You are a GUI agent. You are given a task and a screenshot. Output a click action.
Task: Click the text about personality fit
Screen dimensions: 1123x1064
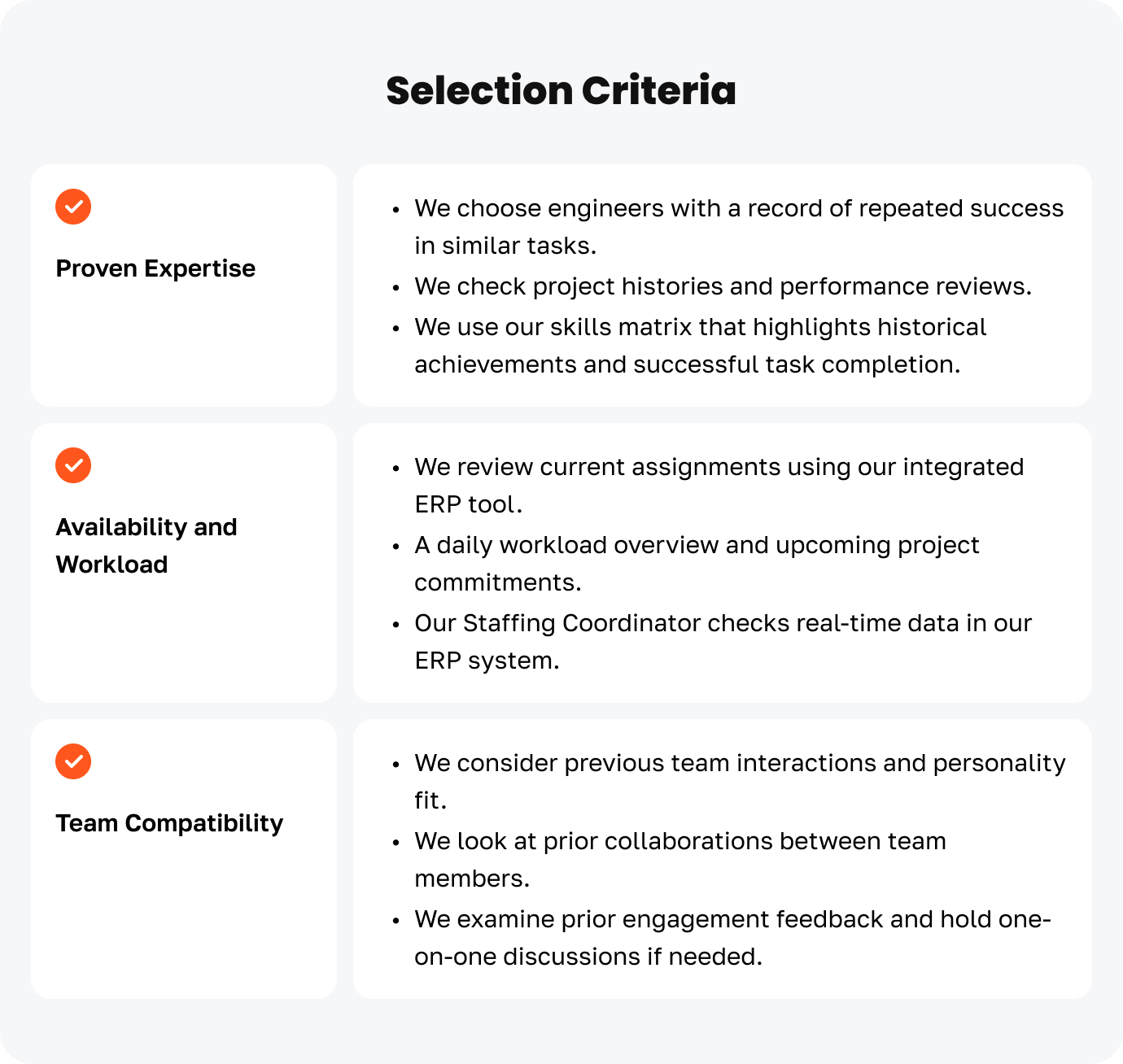coord(739,764)
